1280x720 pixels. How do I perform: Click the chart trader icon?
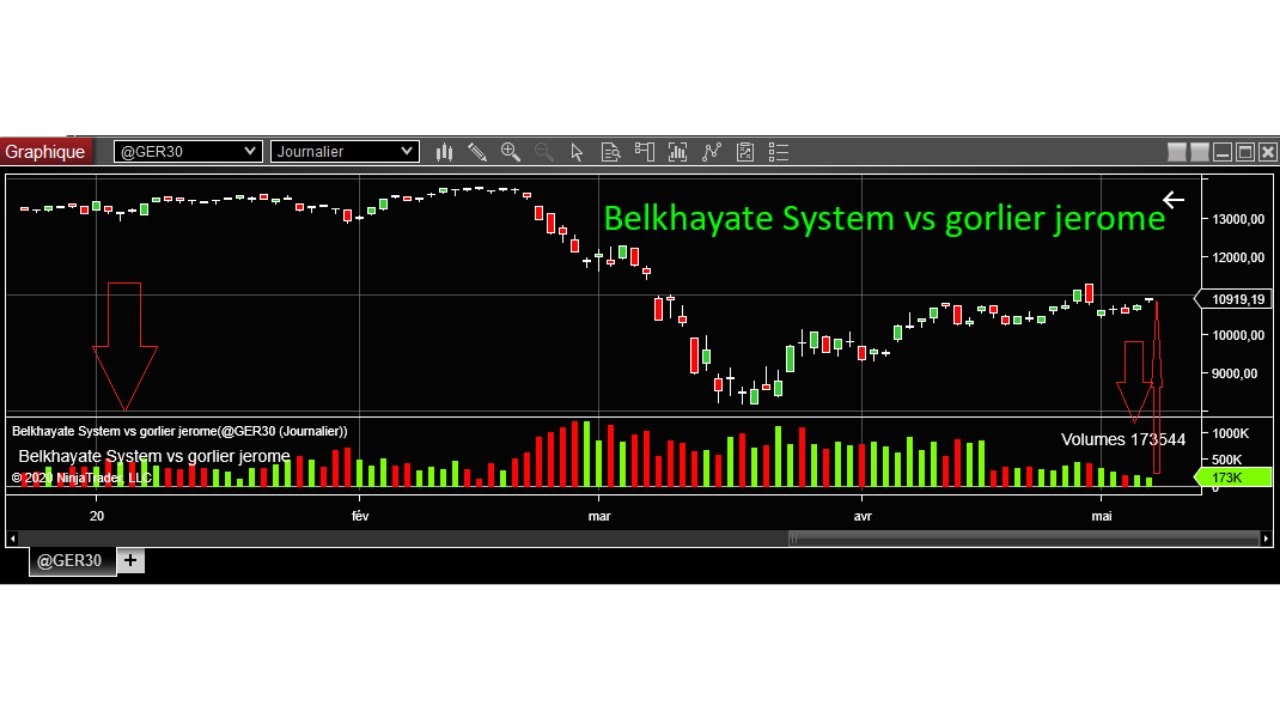pos(644,152)
